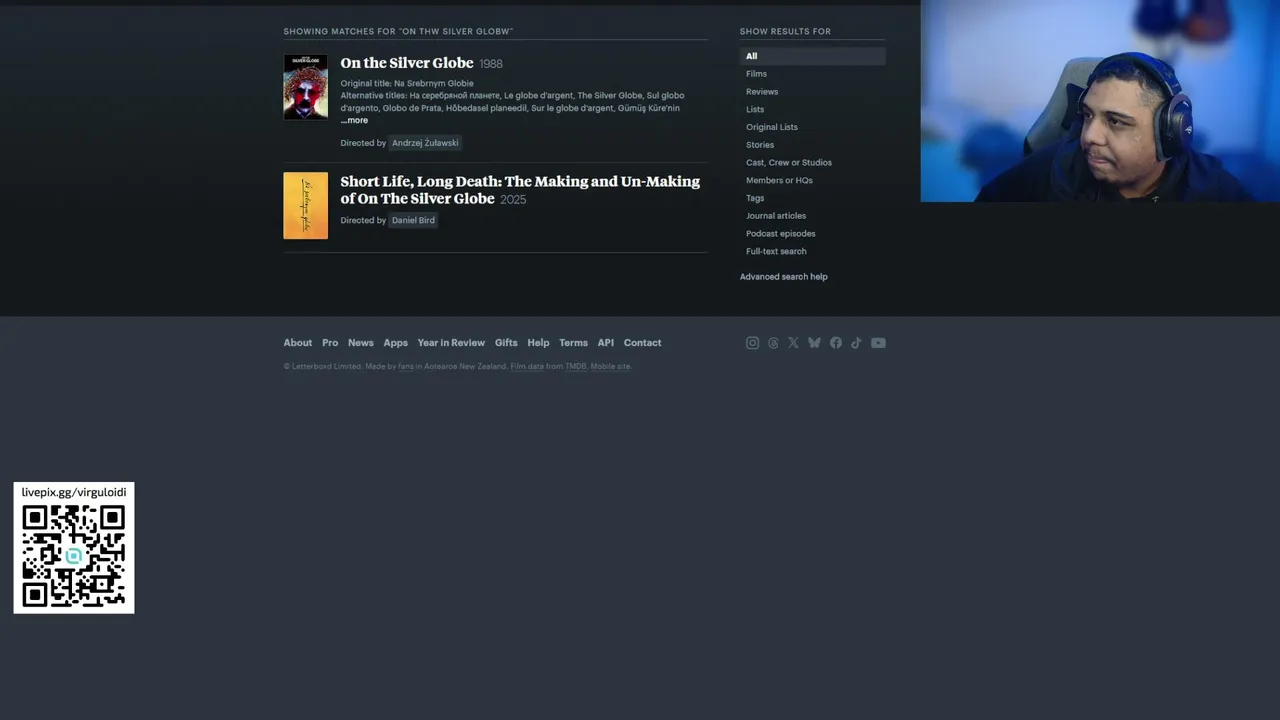Click 'Original title: Na Srebrnym Globie' text
This screenshot has height=720, width=1280.
pos(407,84)
